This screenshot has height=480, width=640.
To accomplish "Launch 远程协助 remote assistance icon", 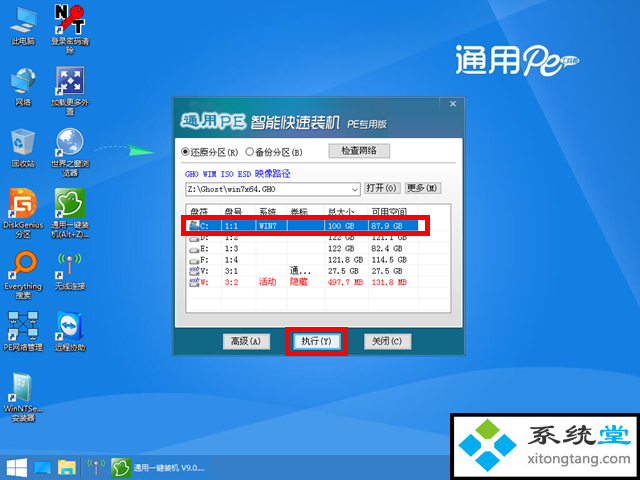I will (70, 331).
